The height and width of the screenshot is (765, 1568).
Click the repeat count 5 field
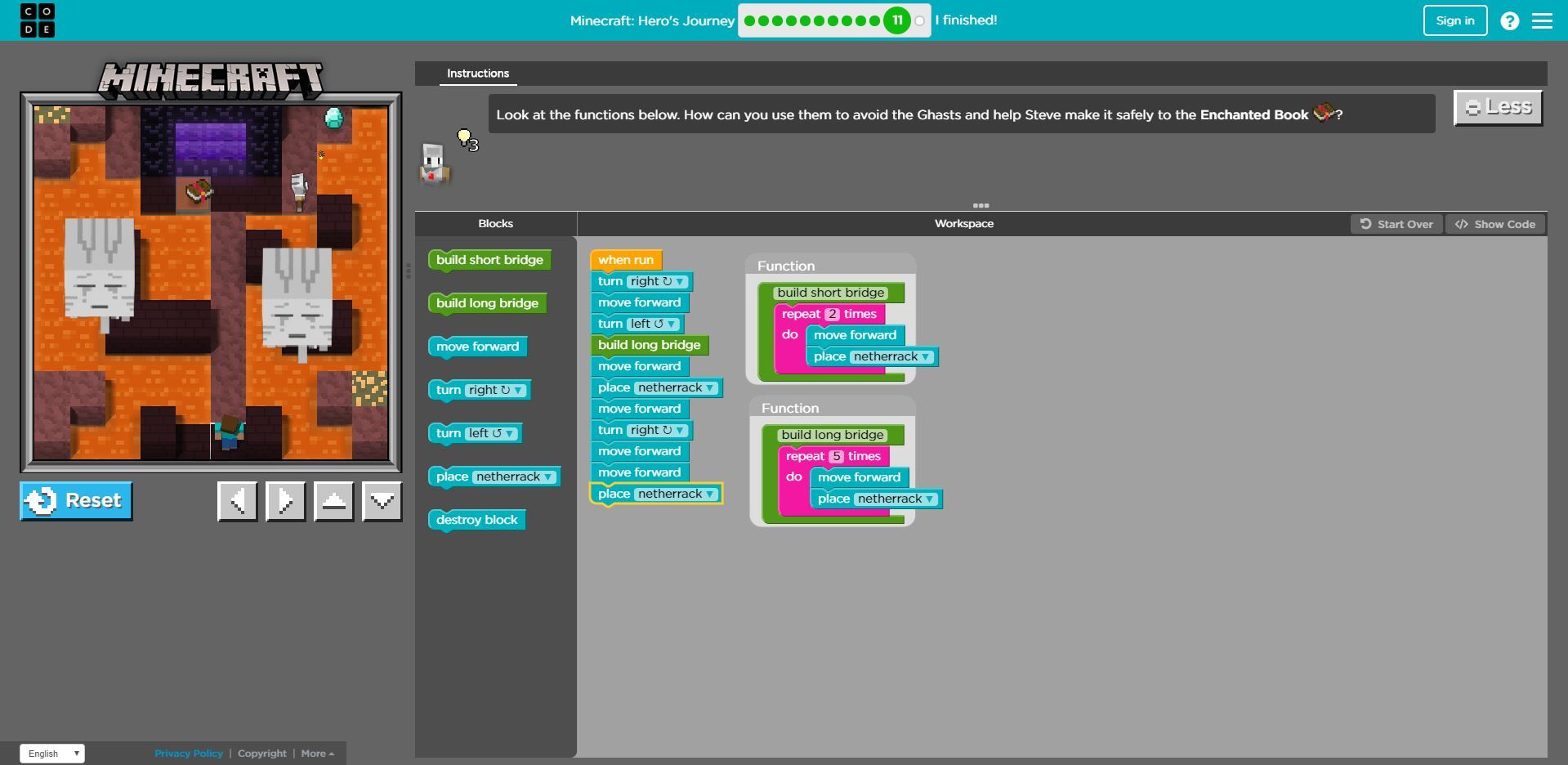(x=836, y=457)
